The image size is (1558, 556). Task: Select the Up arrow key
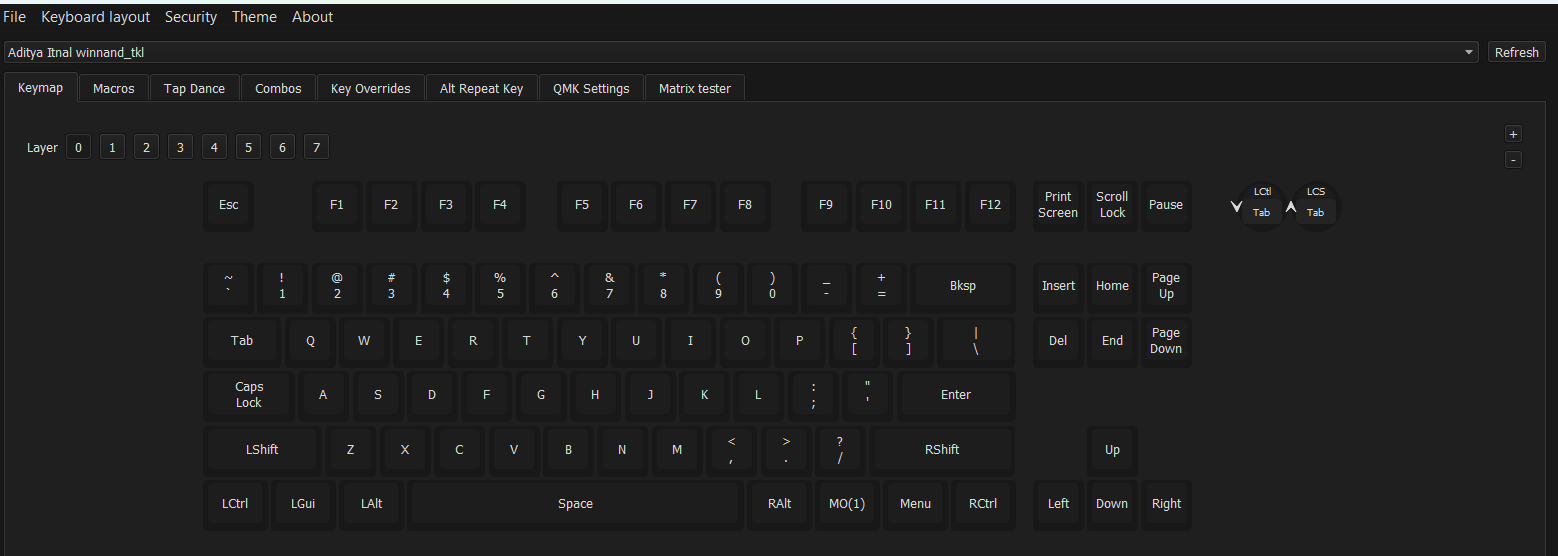point(1112,450)
